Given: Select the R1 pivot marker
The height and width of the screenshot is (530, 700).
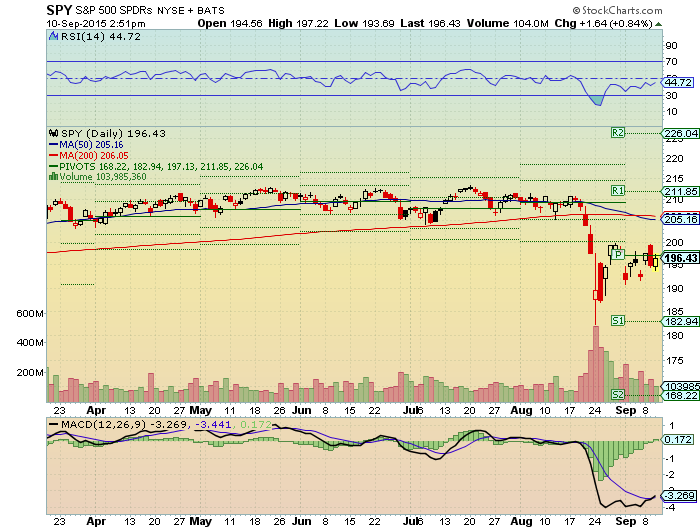Looking at the screenshot, I should [618, 191].
